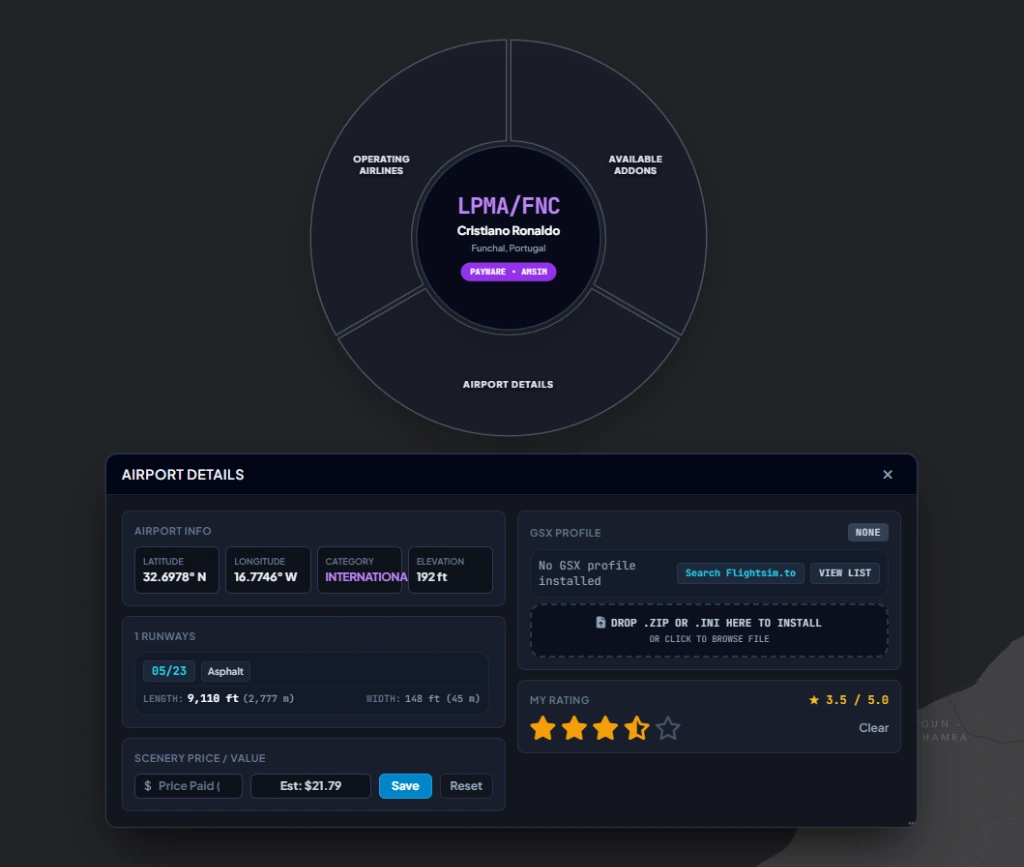Click the Funchal, Portugal location text

(508, 248)
